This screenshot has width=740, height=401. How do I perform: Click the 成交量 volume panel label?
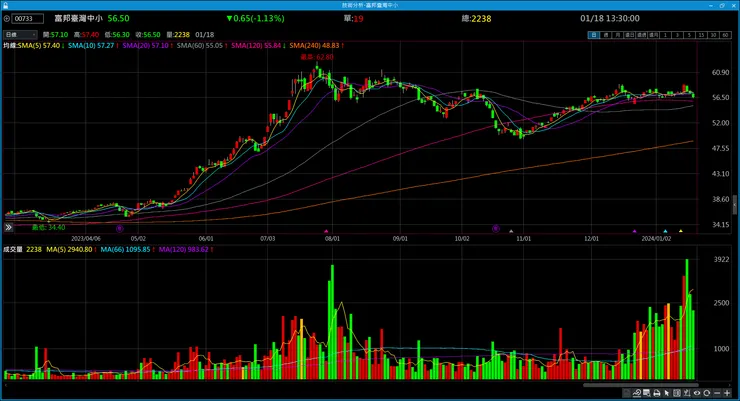[x=13, y=249]
